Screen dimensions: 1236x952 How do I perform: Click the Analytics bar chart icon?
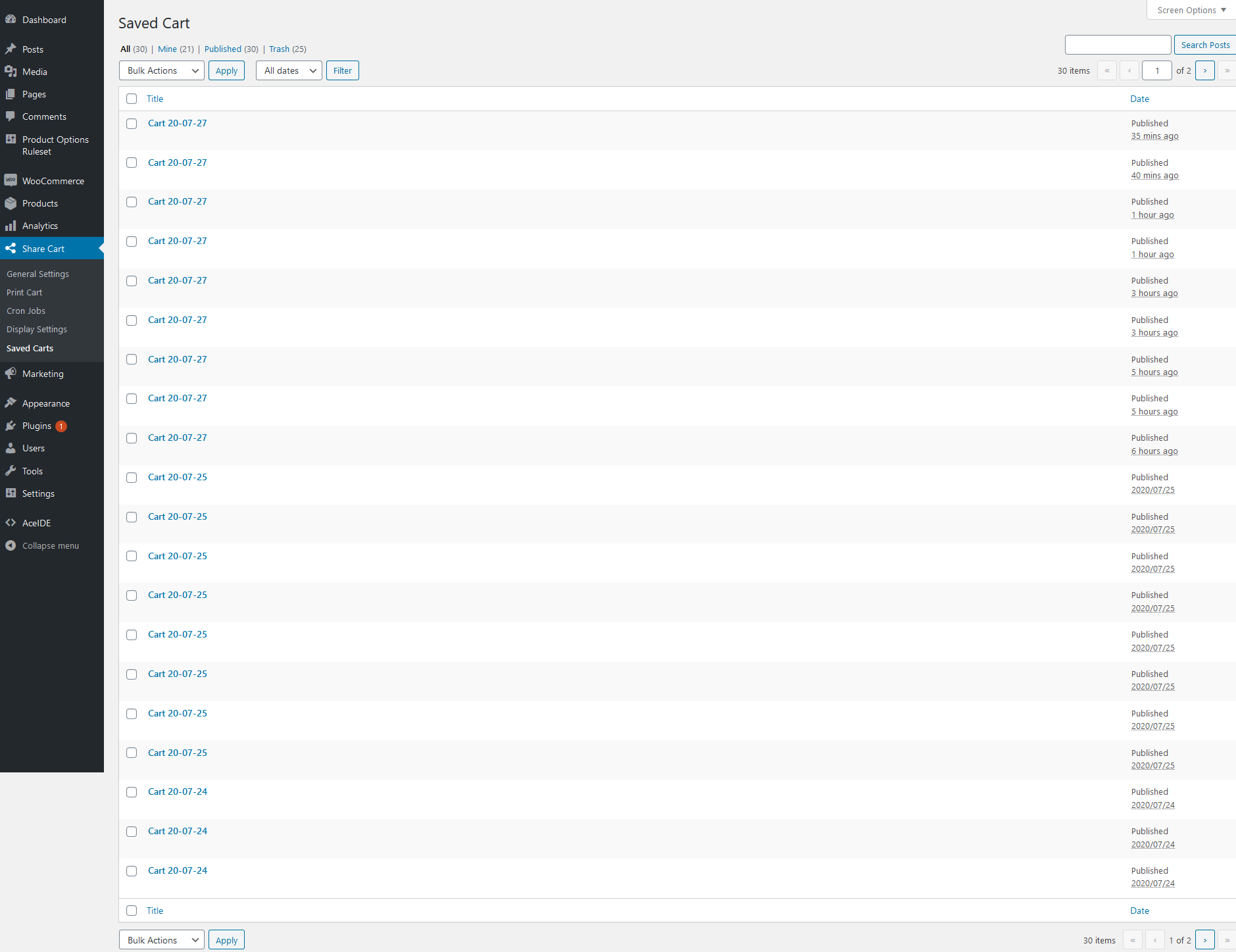click(x=11, y=226)
